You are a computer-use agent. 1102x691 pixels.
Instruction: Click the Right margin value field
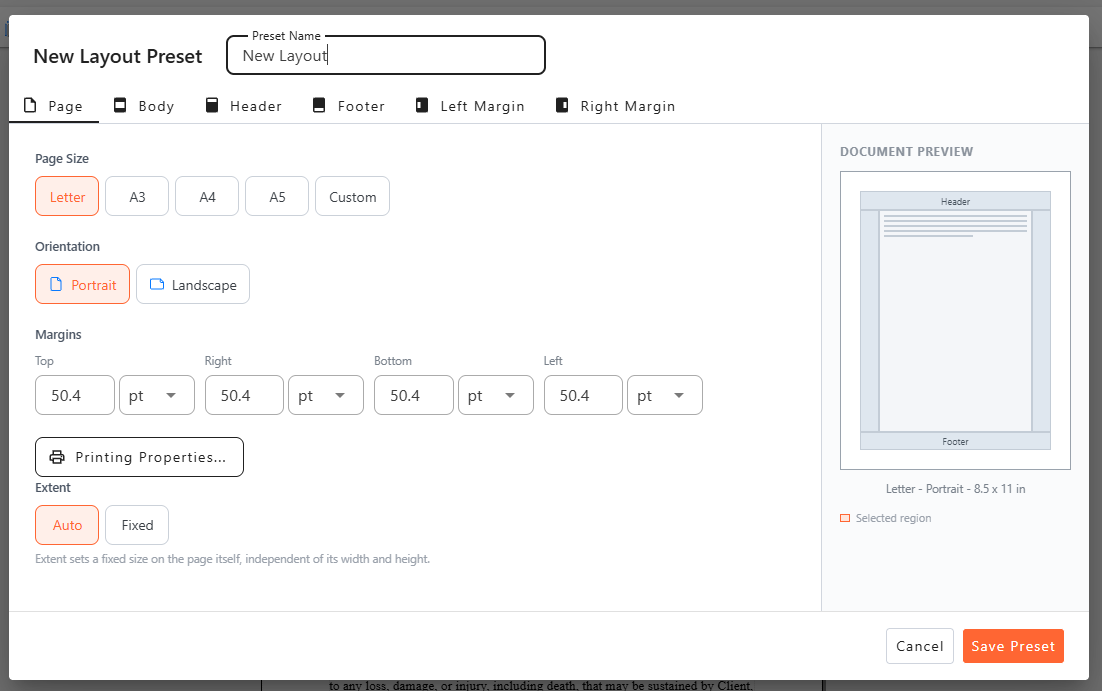point(244,395)
